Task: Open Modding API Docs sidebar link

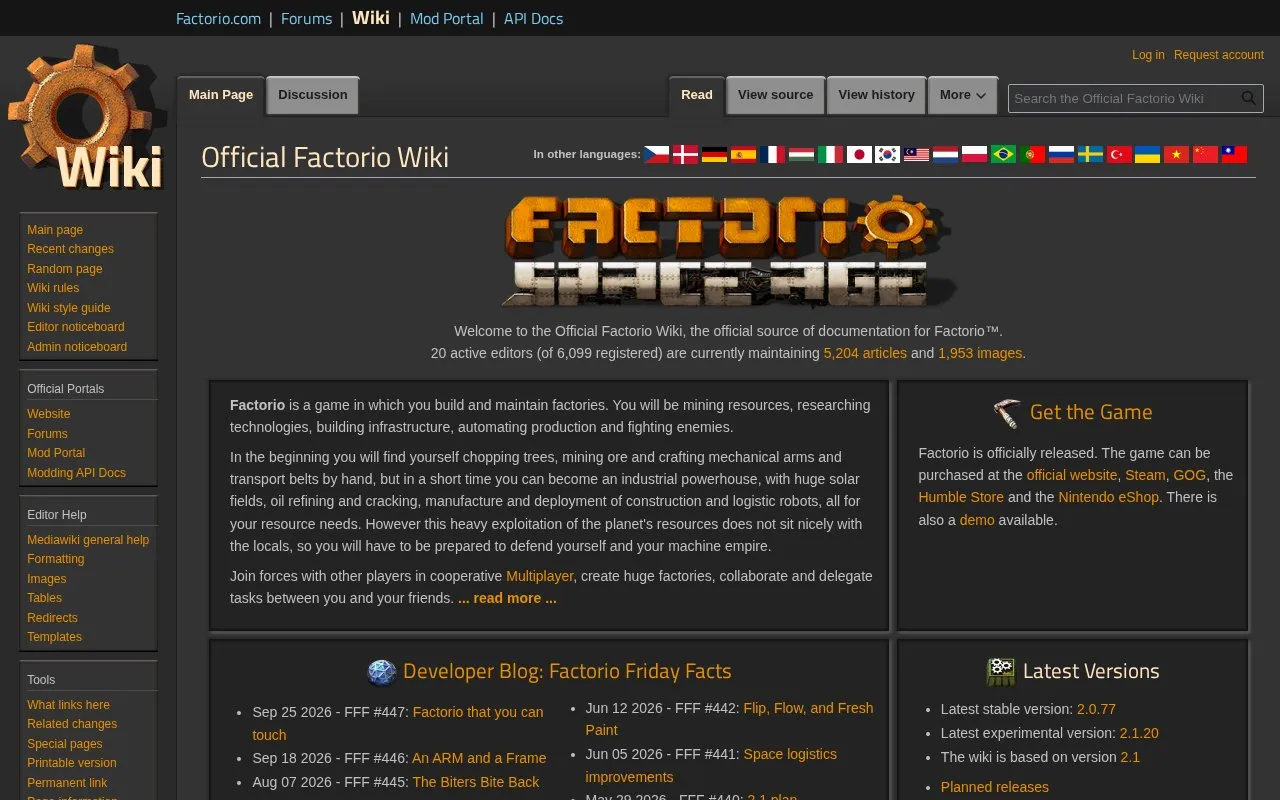Action: coord(76,473)
